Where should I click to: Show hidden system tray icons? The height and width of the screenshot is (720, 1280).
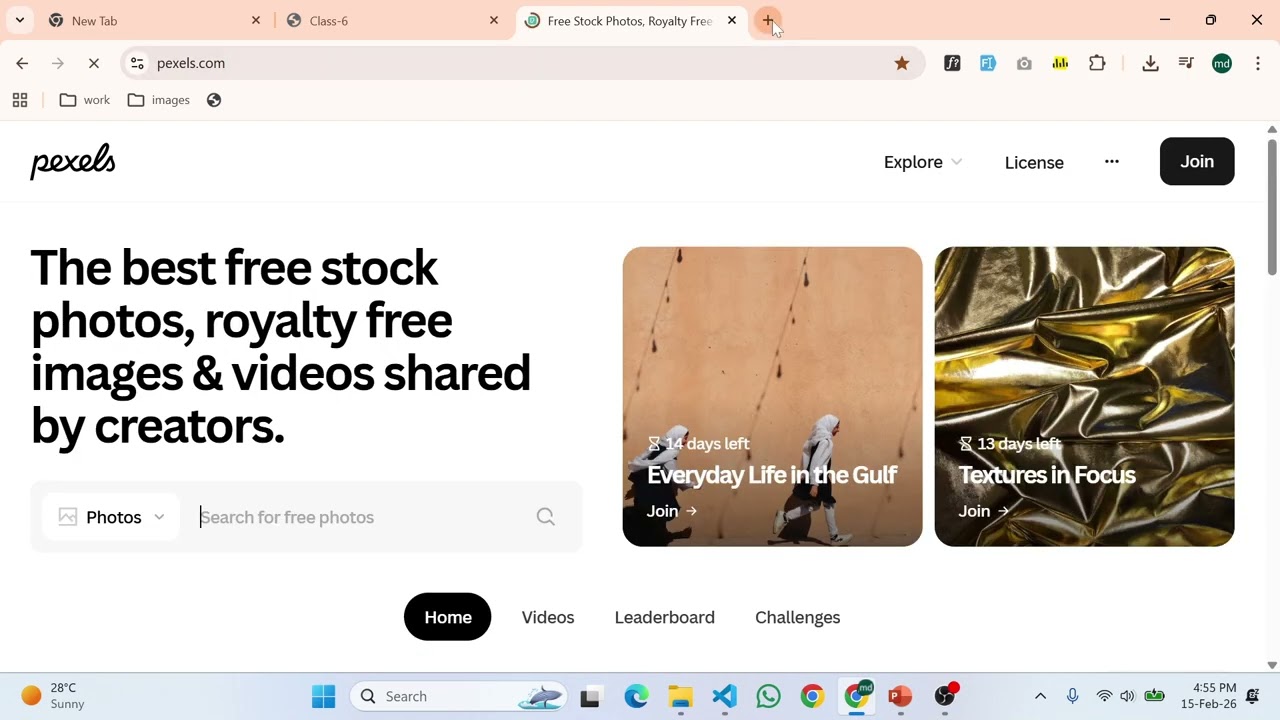pyautogui.click(x=1040, y=696)
